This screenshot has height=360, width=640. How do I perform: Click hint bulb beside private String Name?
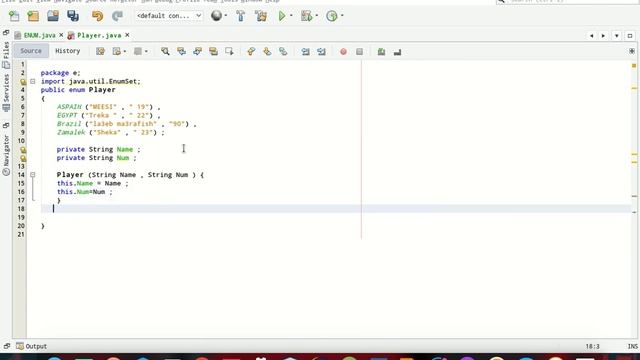[23, 150]
